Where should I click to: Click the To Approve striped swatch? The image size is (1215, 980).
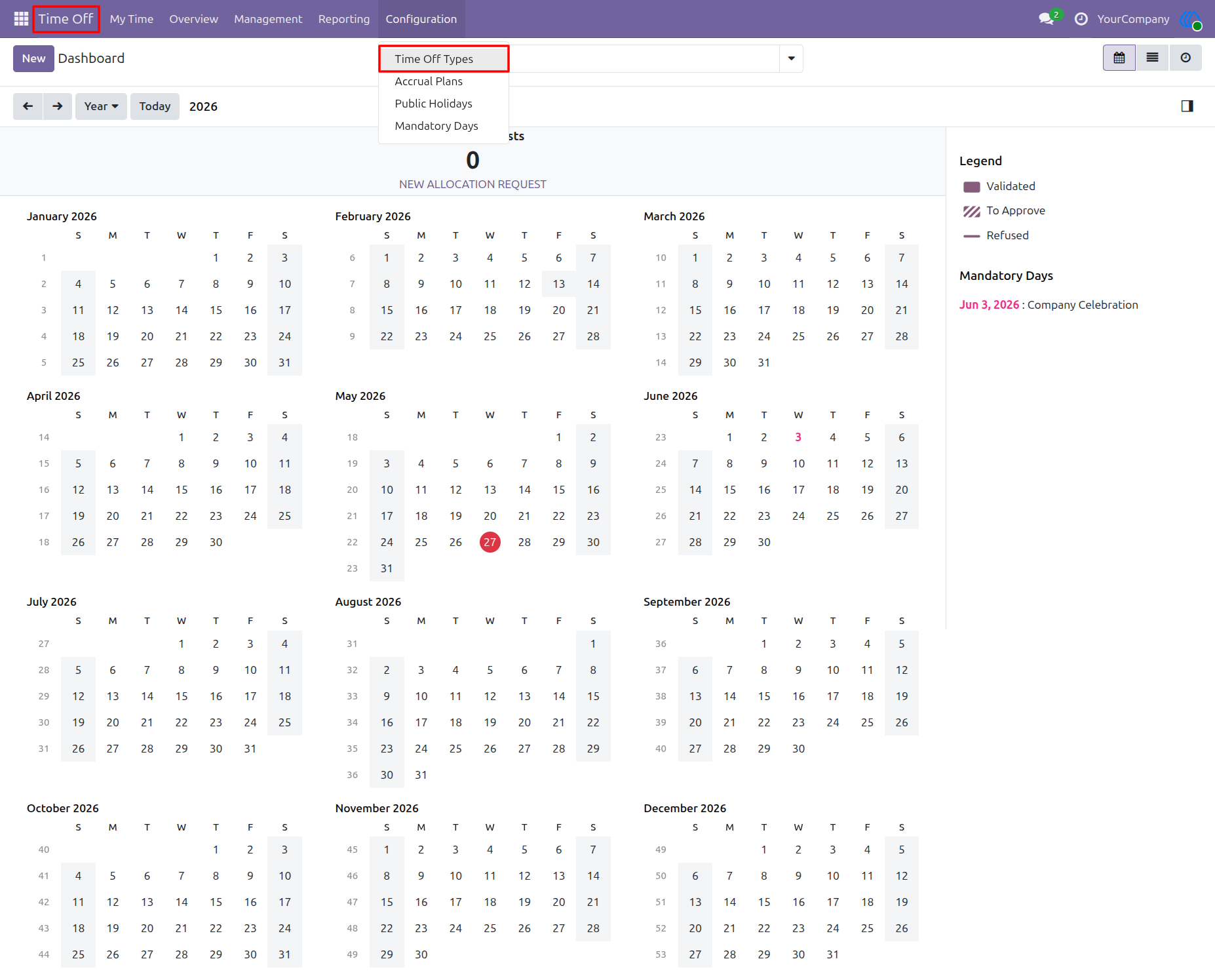tap(972, 211)
